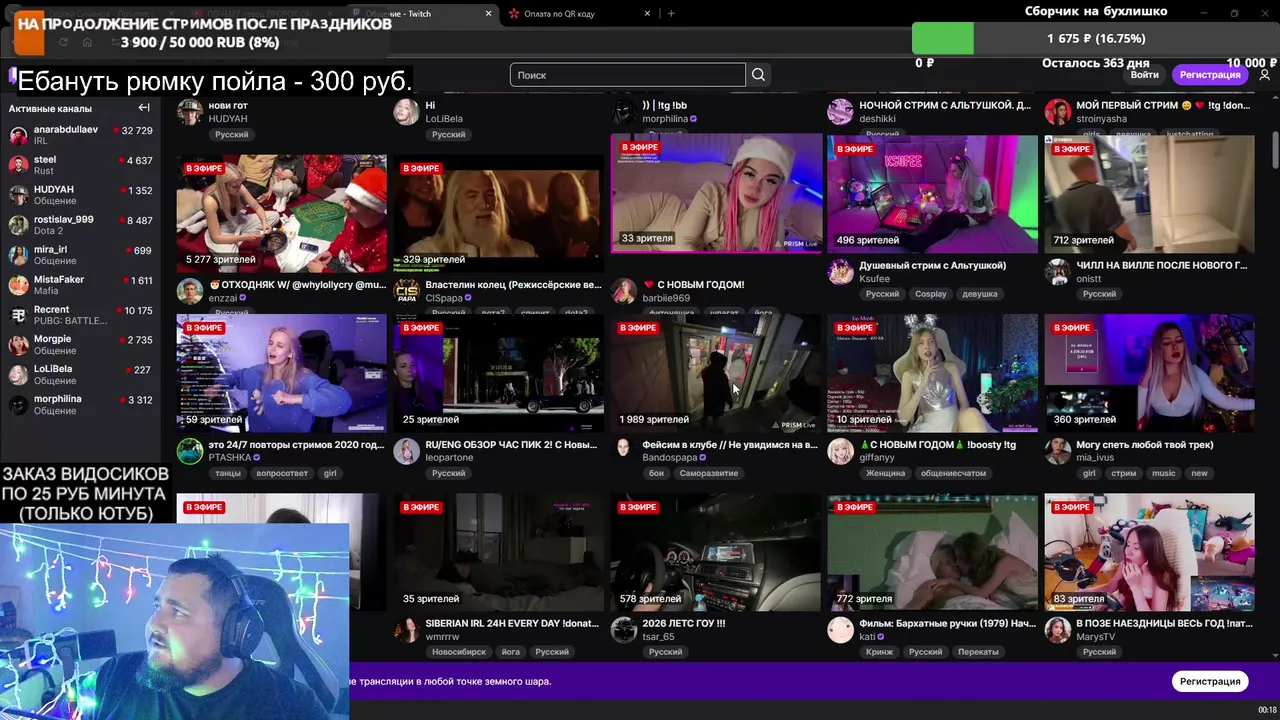1280x720 pixels.
Task: Click Ksufee channel avatar
Action: [x=841, y=271]
